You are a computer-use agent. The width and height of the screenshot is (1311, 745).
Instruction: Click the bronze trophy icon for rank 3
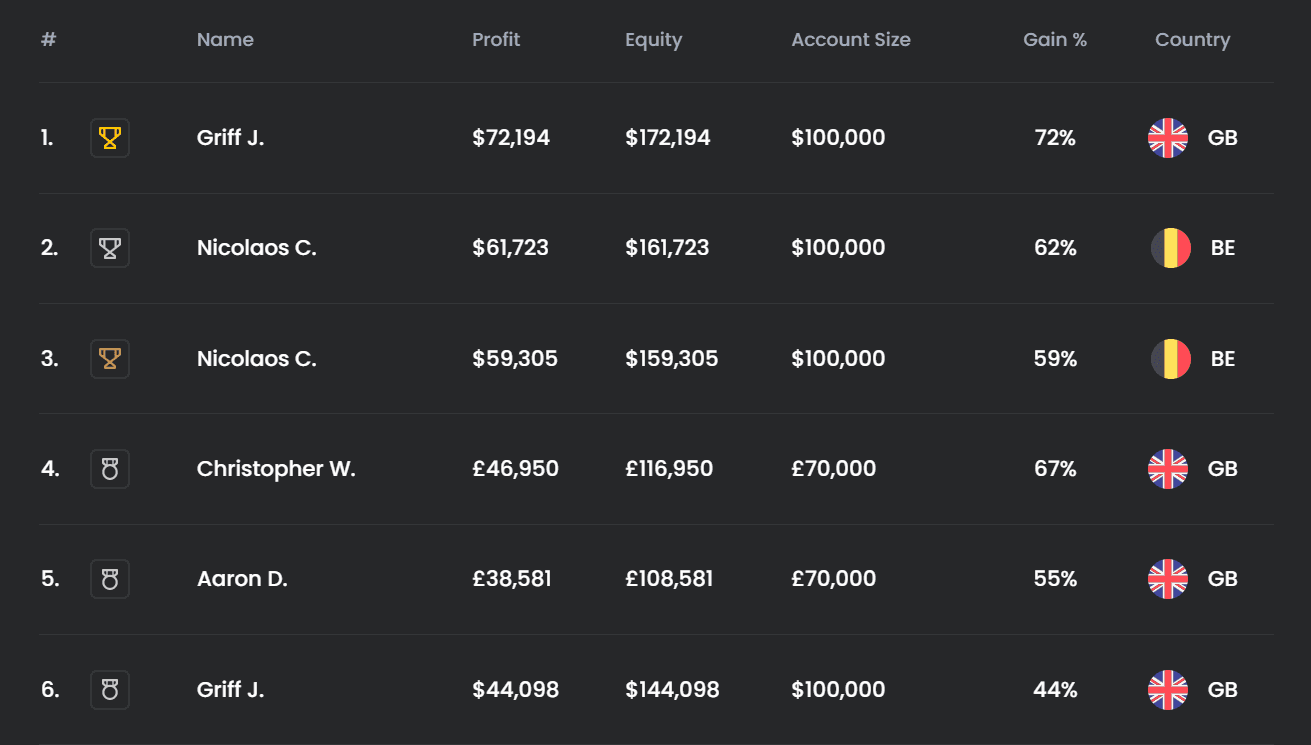click(x=110, y=358)
